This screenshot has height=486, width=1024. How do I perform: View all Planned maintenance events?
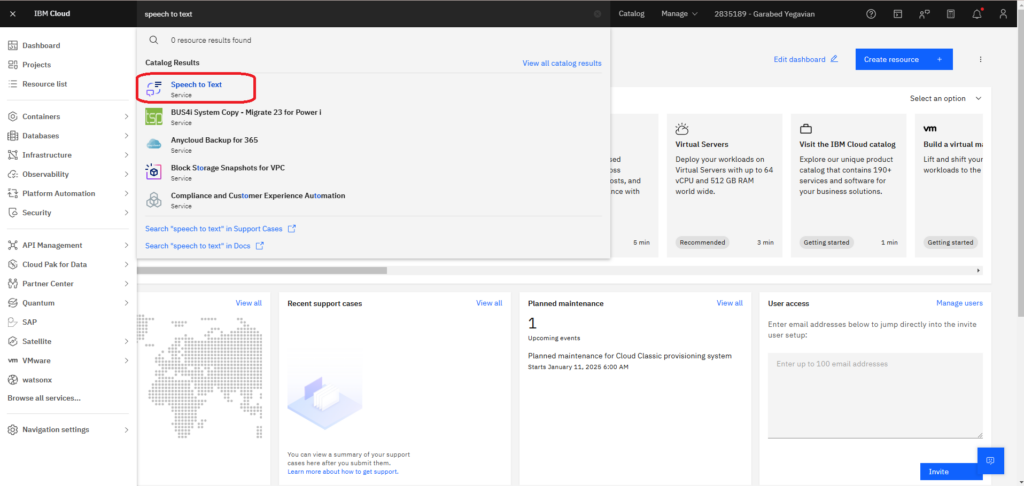[x=729, y=303]
